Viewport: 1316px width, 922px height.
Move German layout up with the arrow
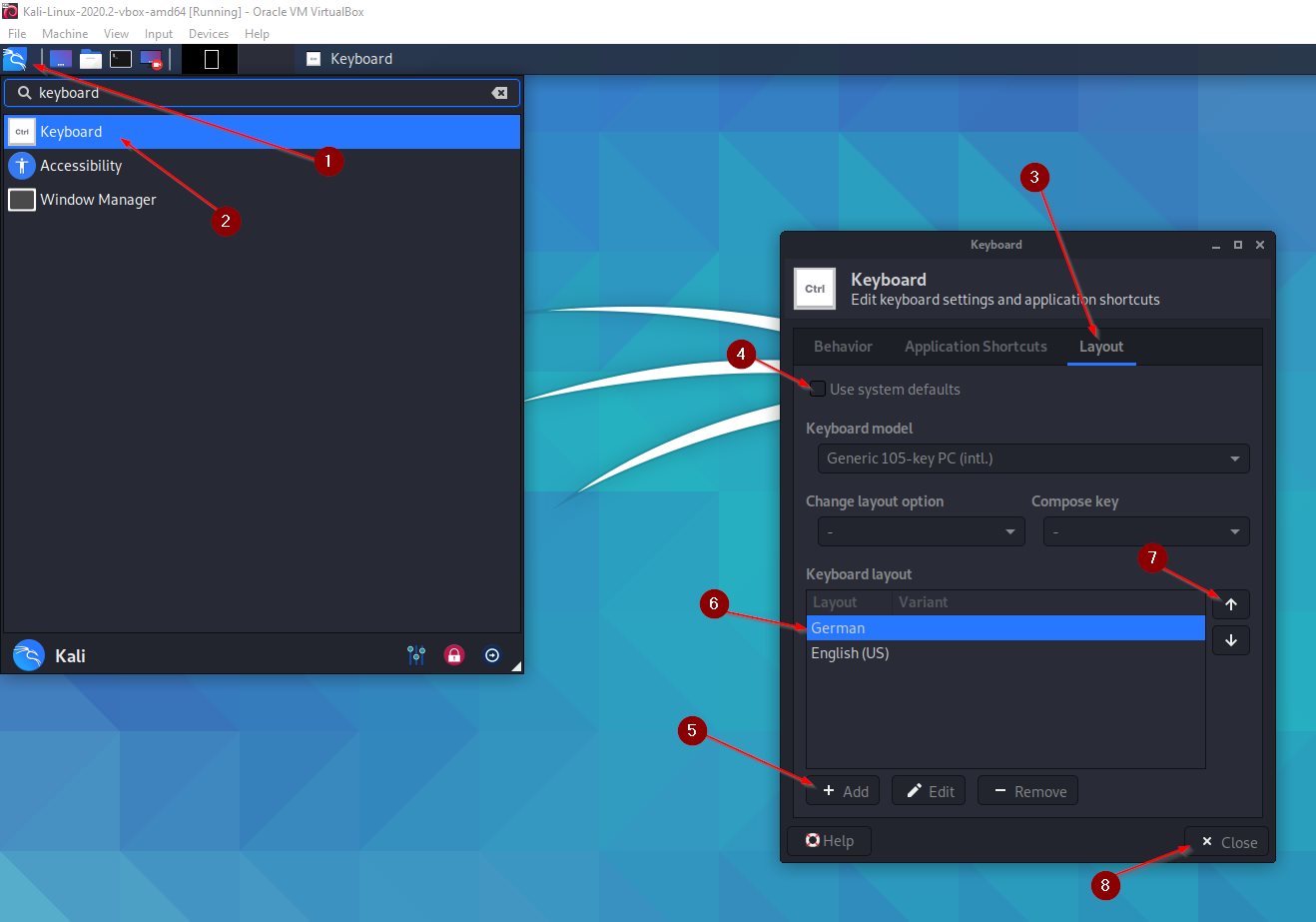point(1230,603)
